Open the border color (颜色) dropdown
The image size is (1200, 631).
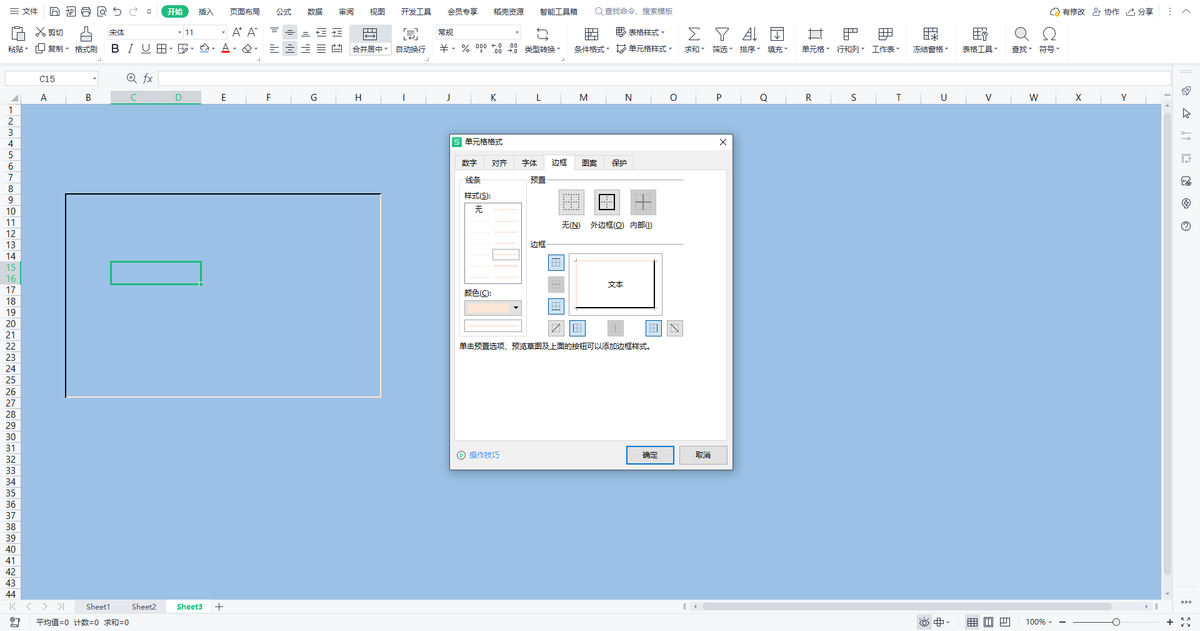pos(516,308)
